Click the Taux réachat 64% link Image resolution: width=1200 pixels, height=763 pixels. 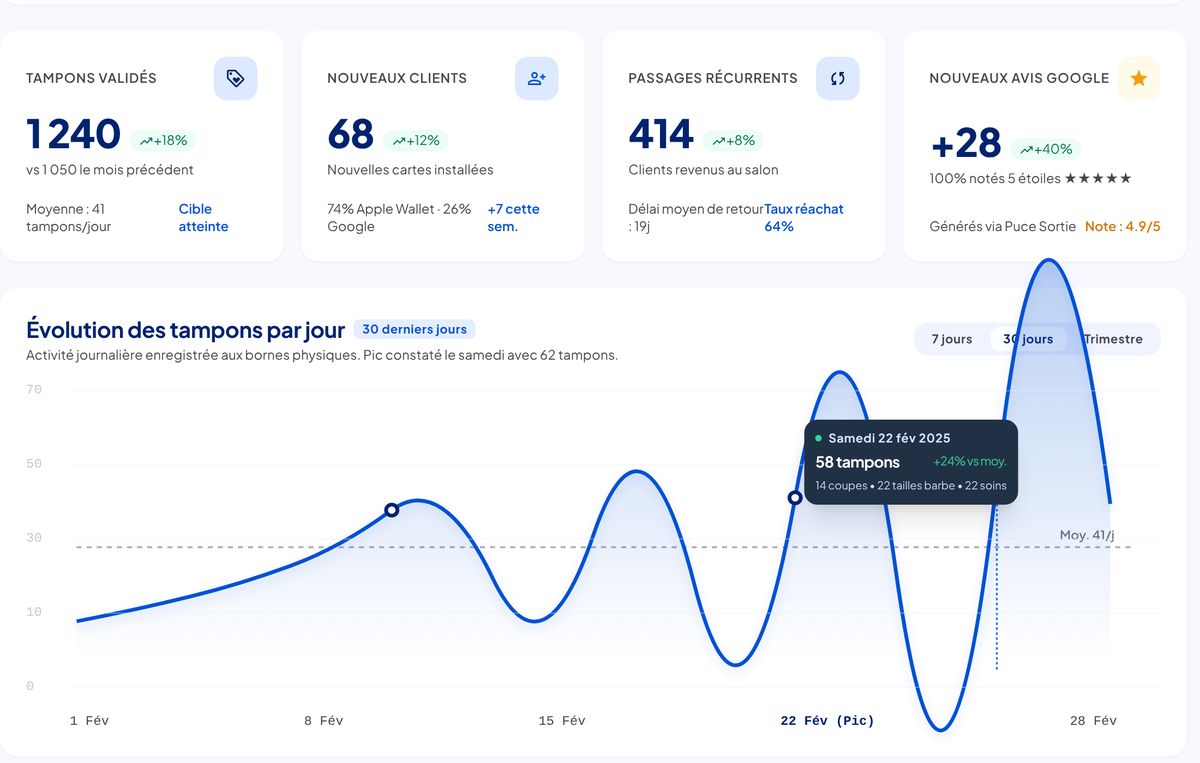(x=804, y=218)
